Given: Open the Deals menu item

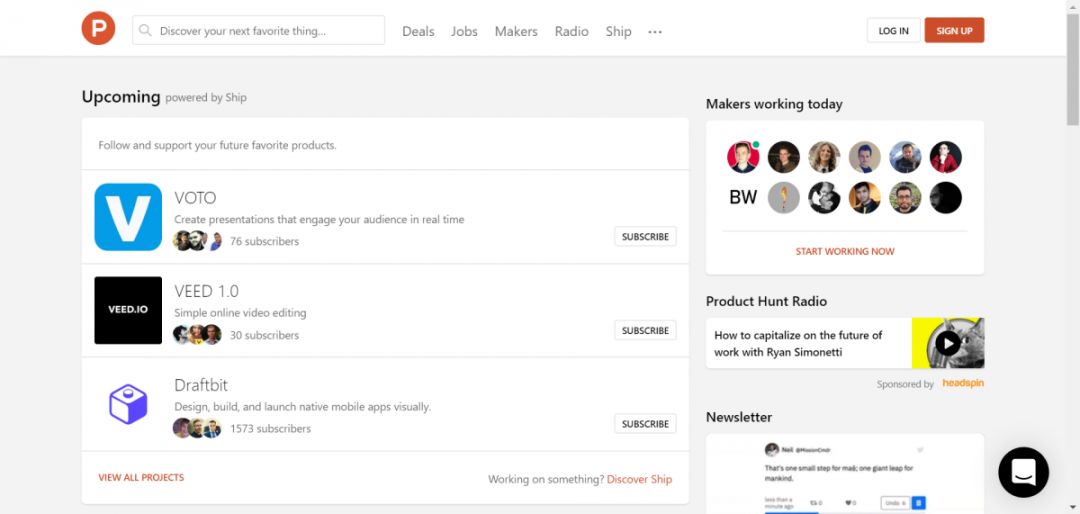Looking at the screenshot, I should click(x=418, y=31).
